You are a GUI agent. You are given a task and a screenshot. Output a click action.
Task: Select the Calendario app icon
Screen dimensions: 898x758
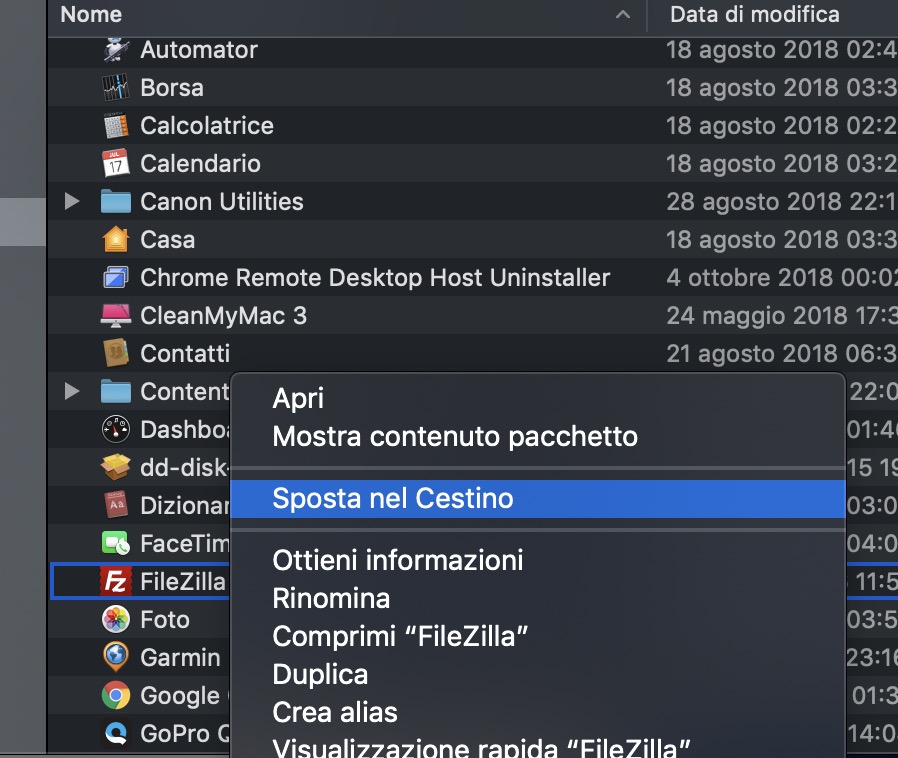click(x=116, y=164)
